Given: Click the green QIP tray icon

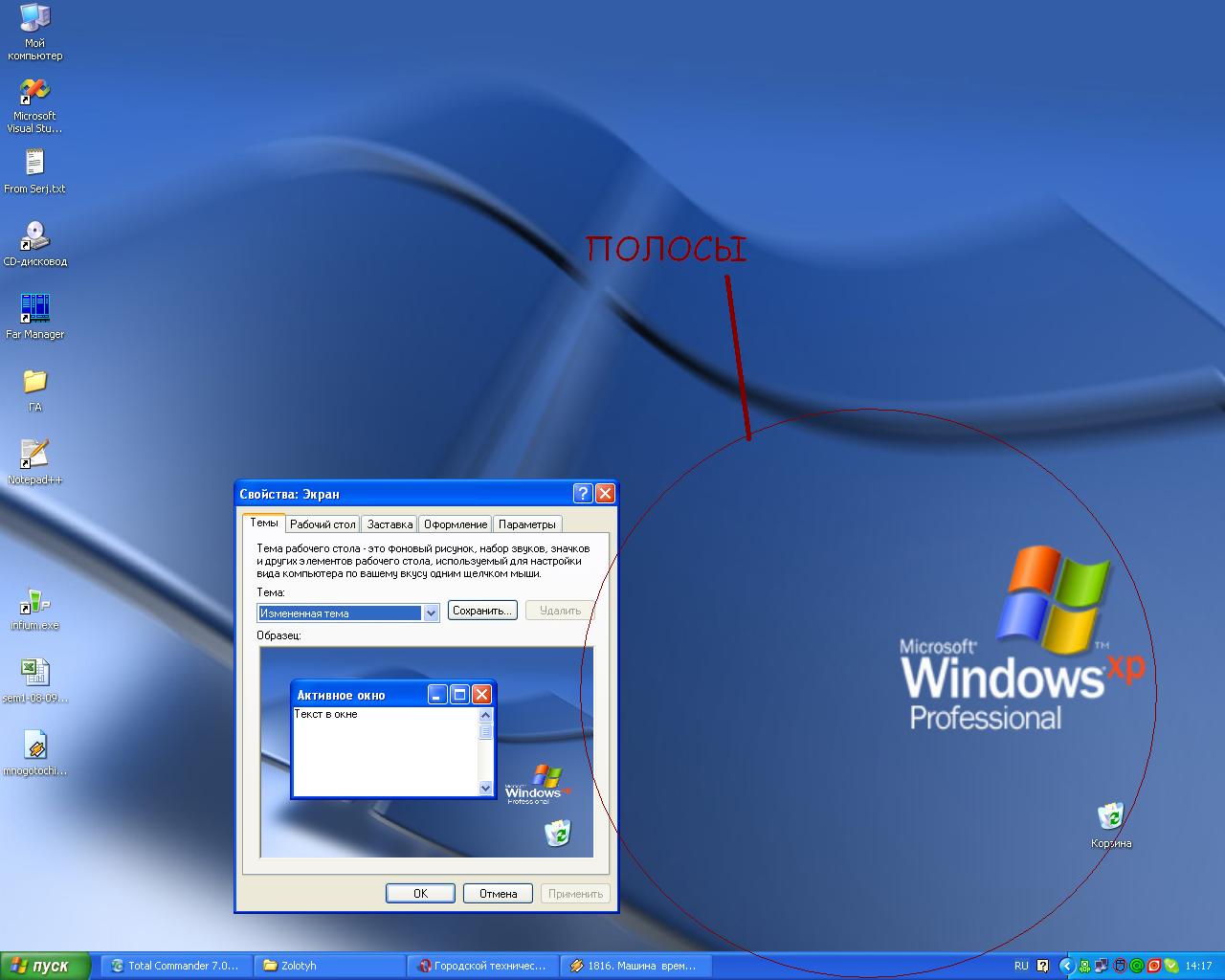Looking at the screenshot, I should [1085, 966].
